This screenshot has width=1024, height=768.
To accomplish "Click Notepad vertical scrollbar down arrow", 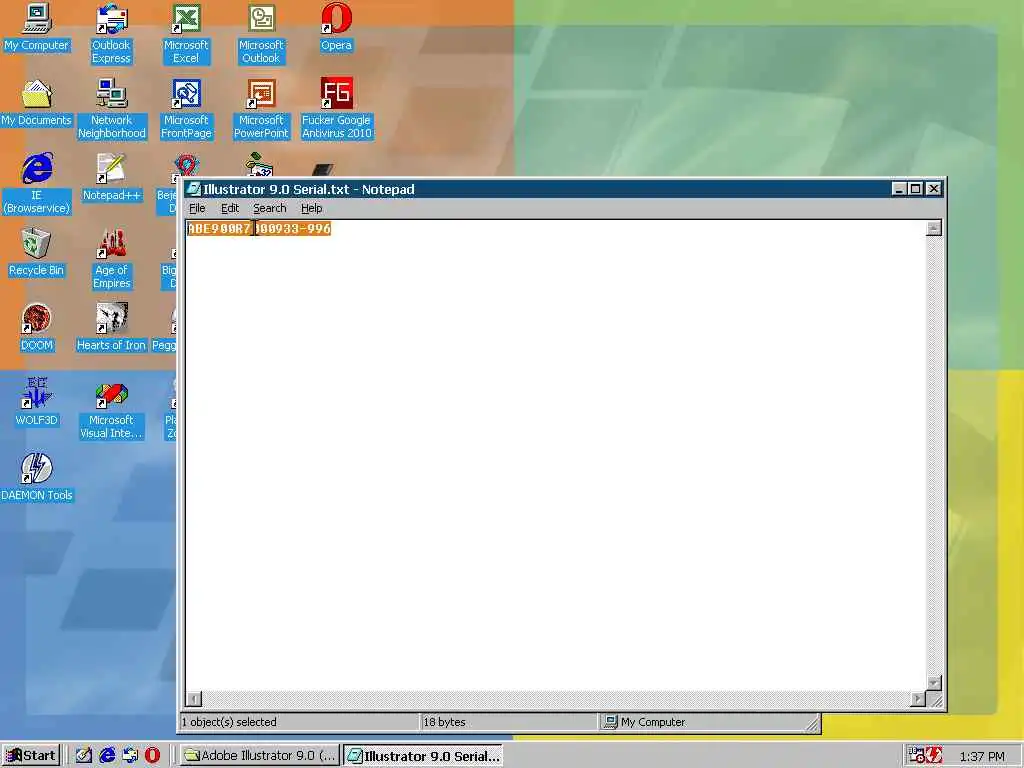I will click(x=934, y=682).
